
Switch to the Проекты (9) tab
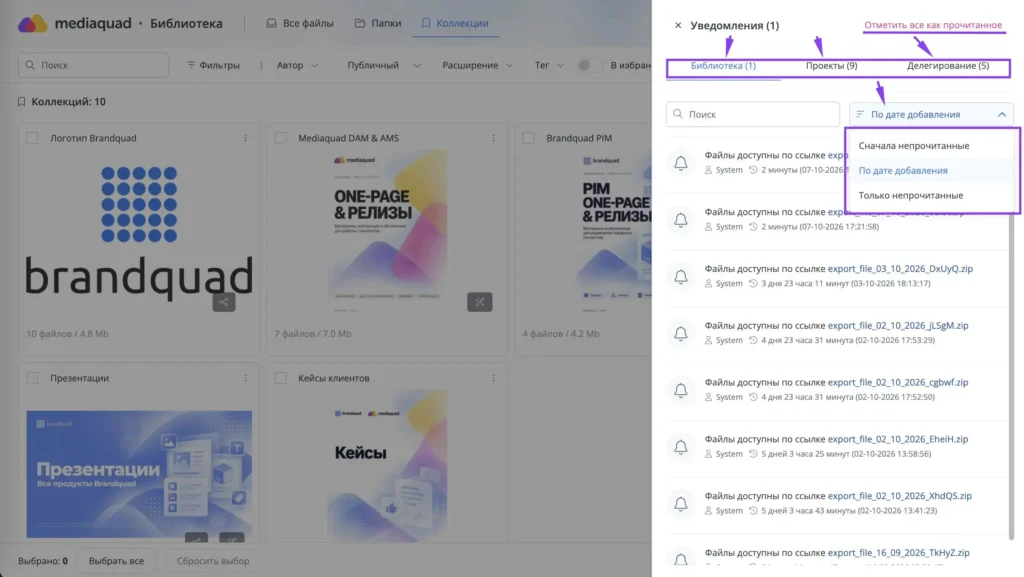pos(831,65)
